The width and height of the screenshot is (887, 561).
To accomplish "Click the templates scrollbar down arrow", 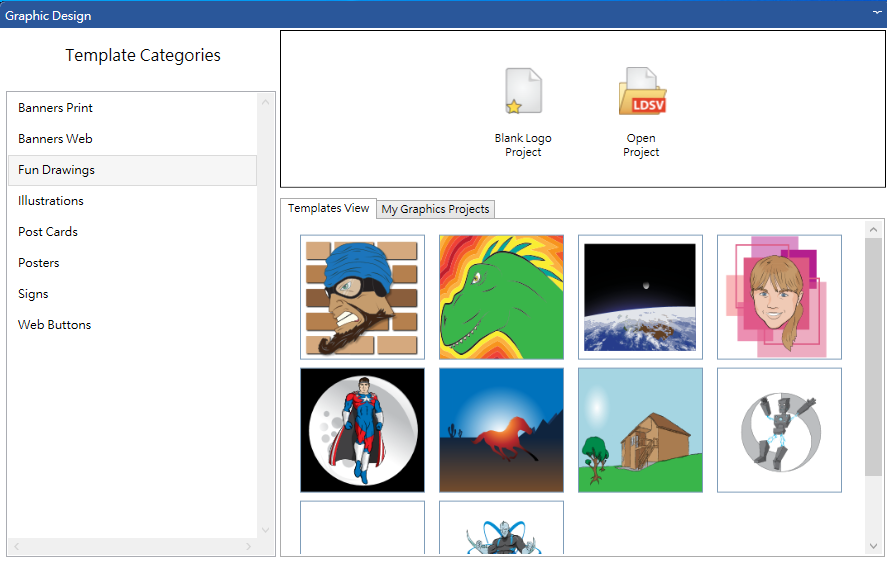I will tap(873, 546).
